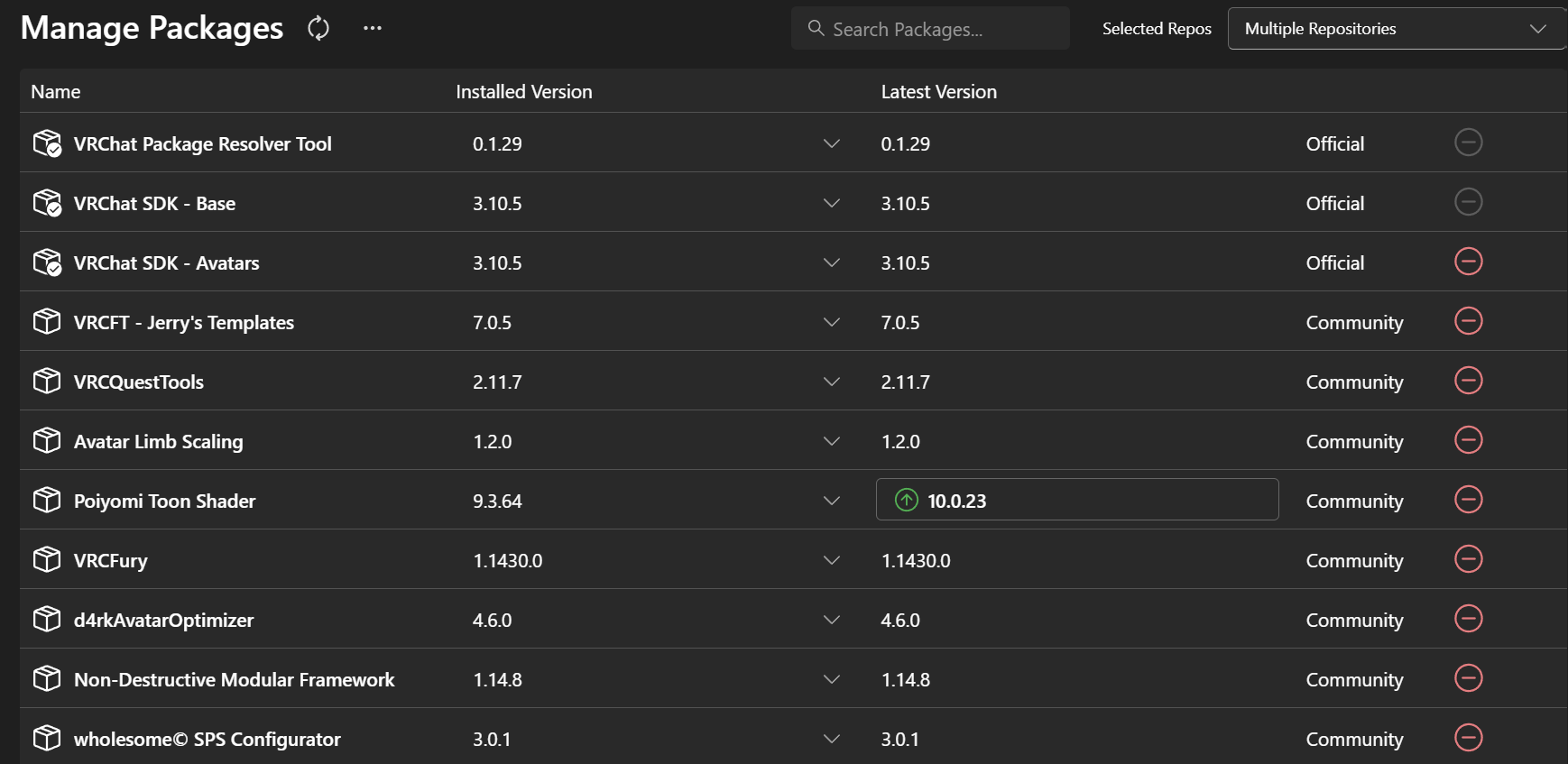
Task: Click the VRChat SDK - Base package icon
Action: (47, 203)
